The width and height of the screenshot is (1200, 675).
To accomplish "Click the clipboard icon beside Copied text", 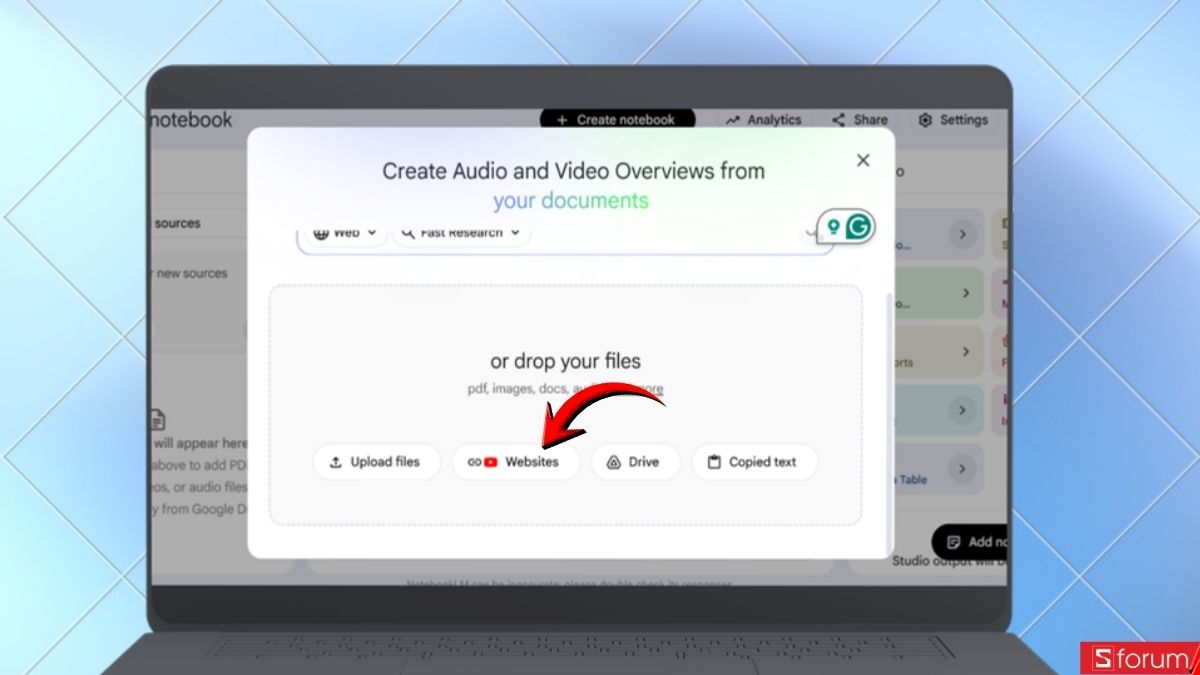I will tap(714, 462).
